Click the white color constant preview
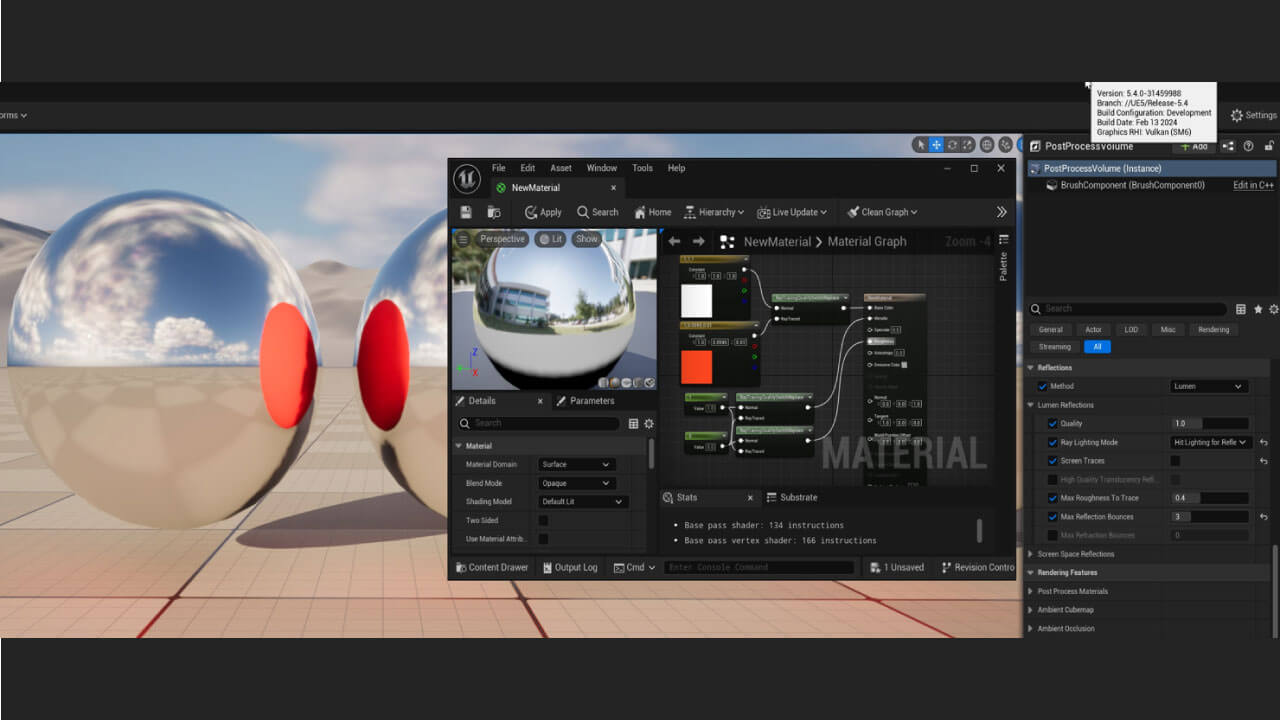The image size is (1280, 720). (696, 301)
